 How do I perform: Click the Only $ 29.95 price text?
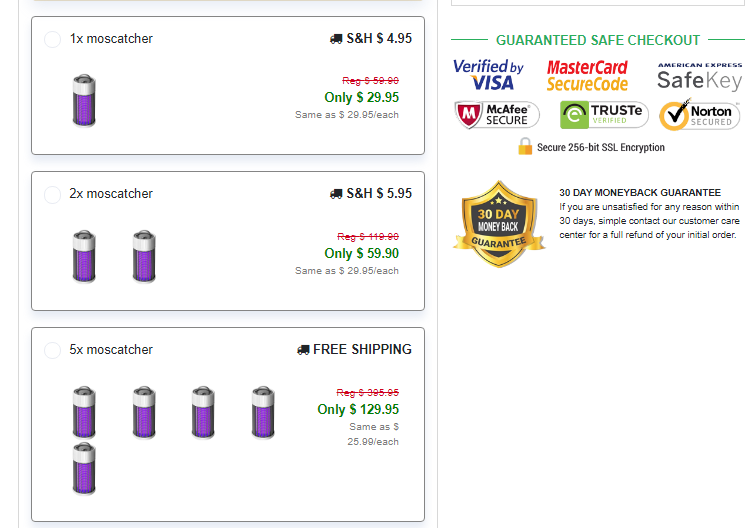pos(362,97)
